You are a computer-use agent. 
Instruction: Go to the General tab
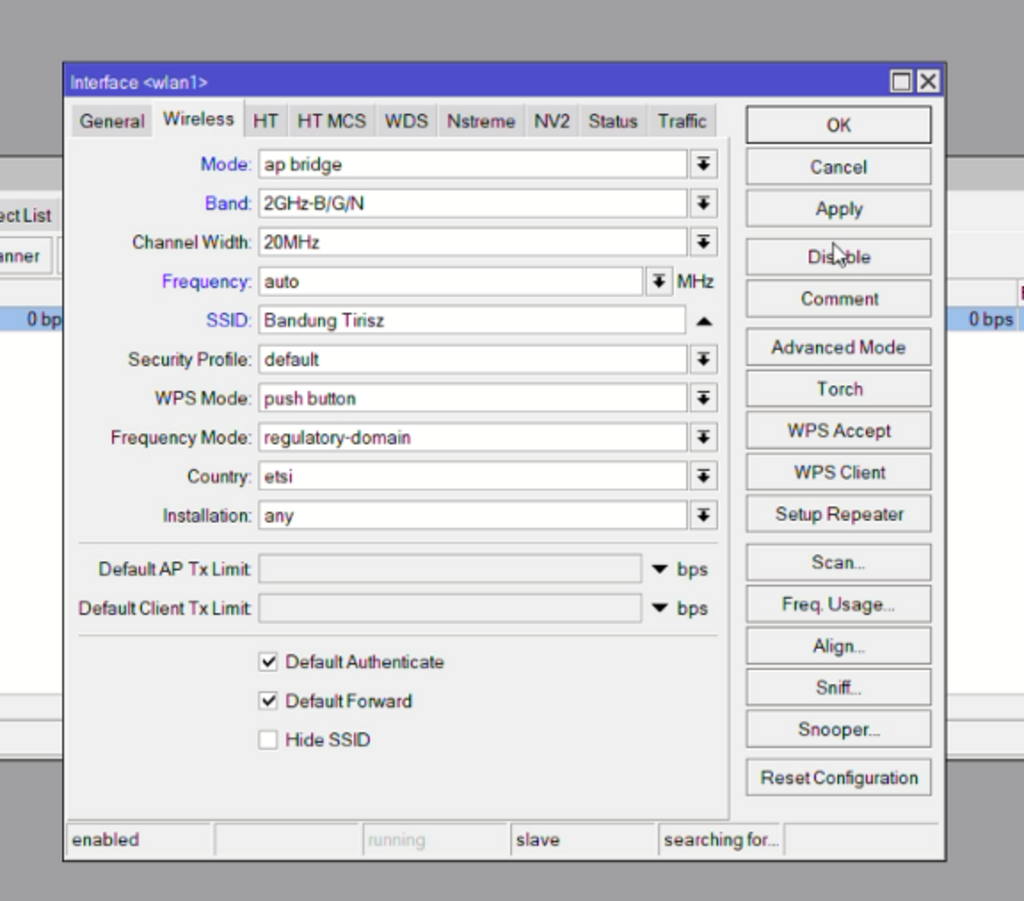tap(112, 121)
